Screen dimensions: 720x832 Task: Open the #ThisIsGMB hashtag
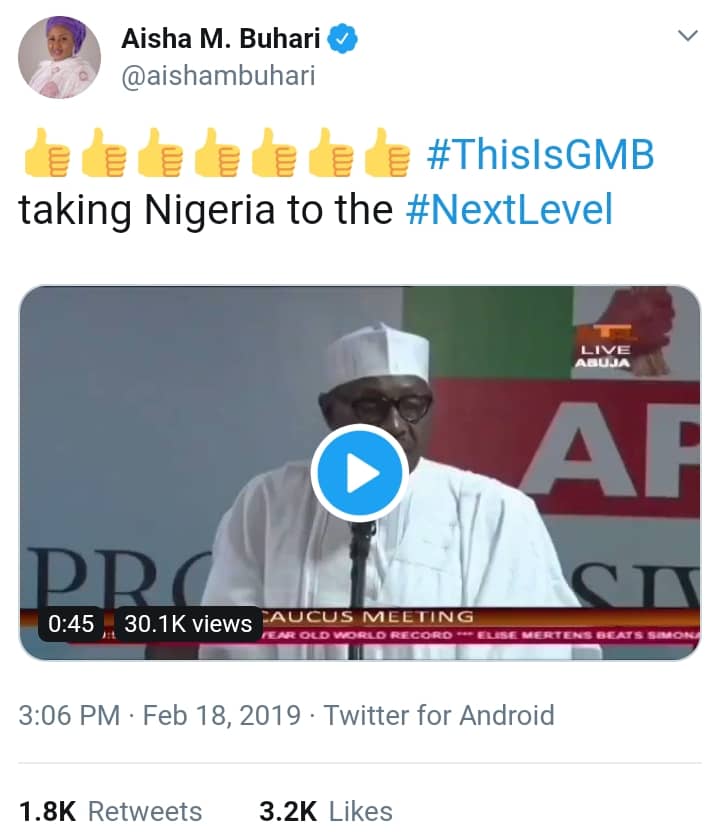[x=540, y=157]
